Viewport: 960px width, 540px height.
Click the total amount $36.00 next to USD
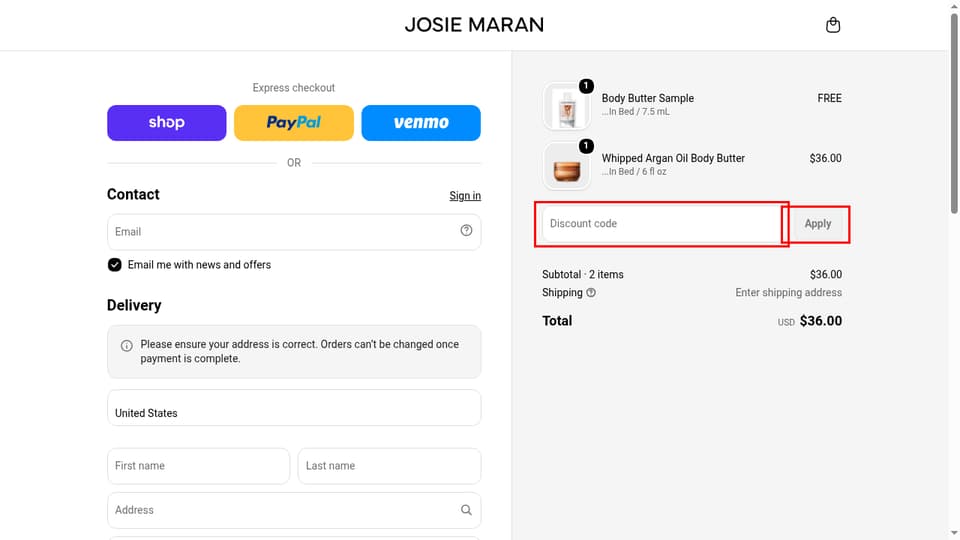point(821,321)
